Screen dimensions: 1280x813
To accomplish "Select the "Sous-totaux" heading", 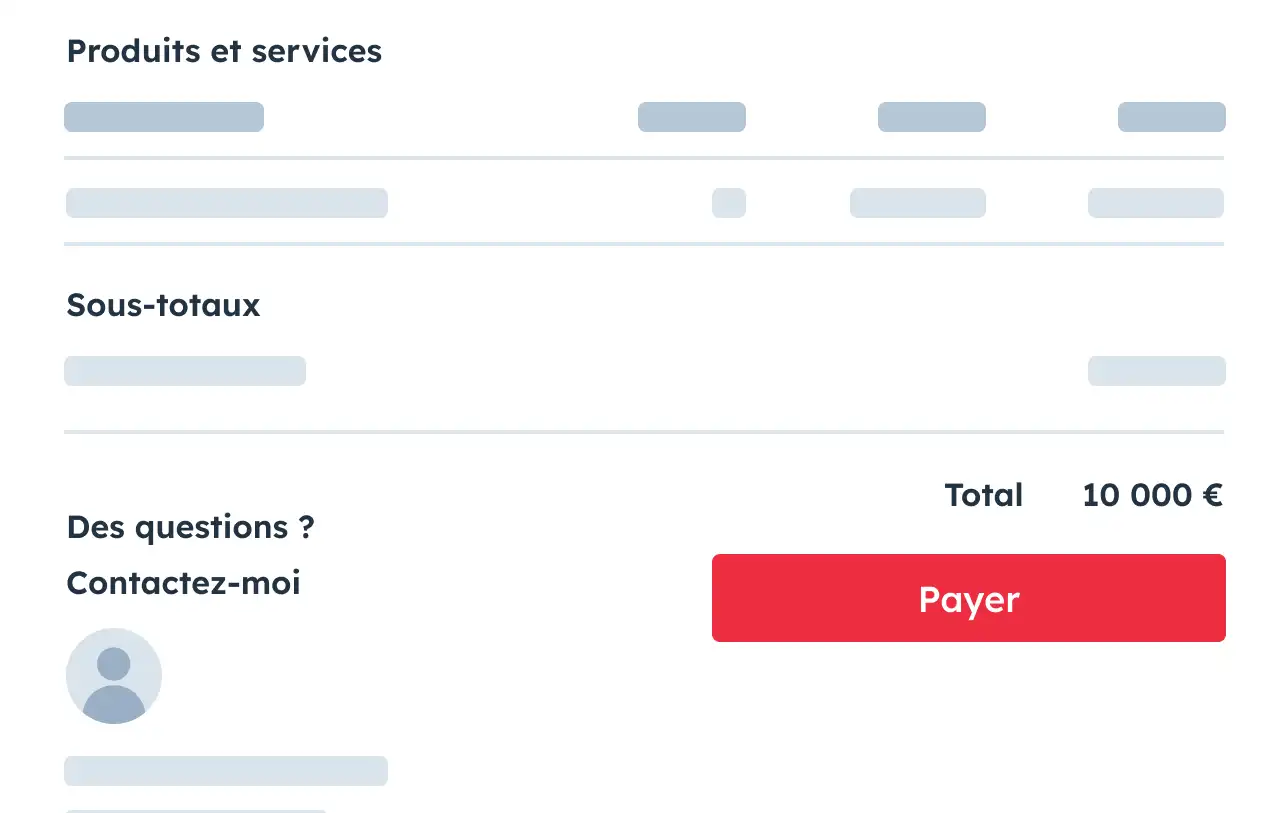I will click(x=163, y=306).
